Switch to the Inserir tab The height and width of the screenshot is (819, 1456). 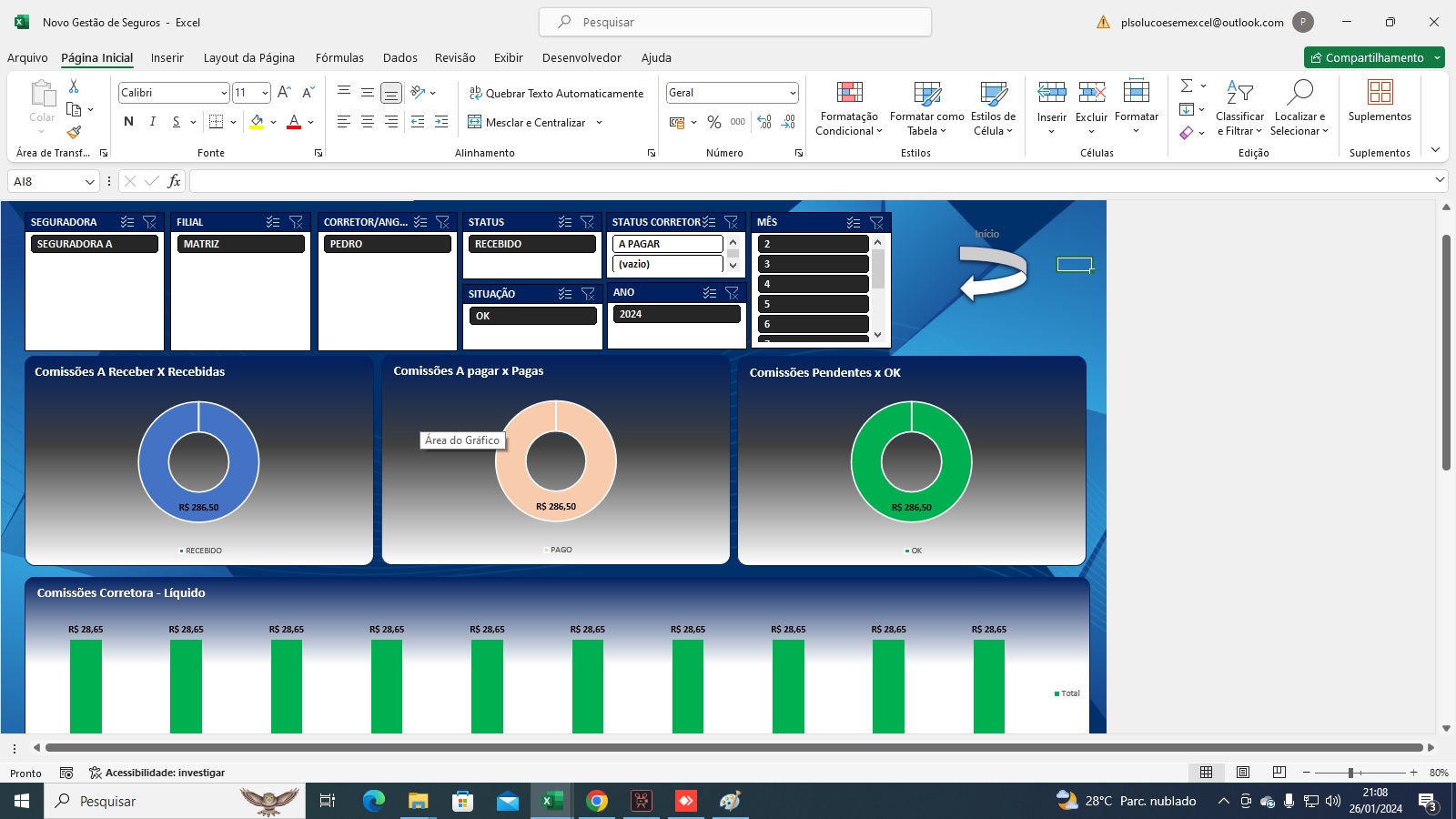pos(167,57)
